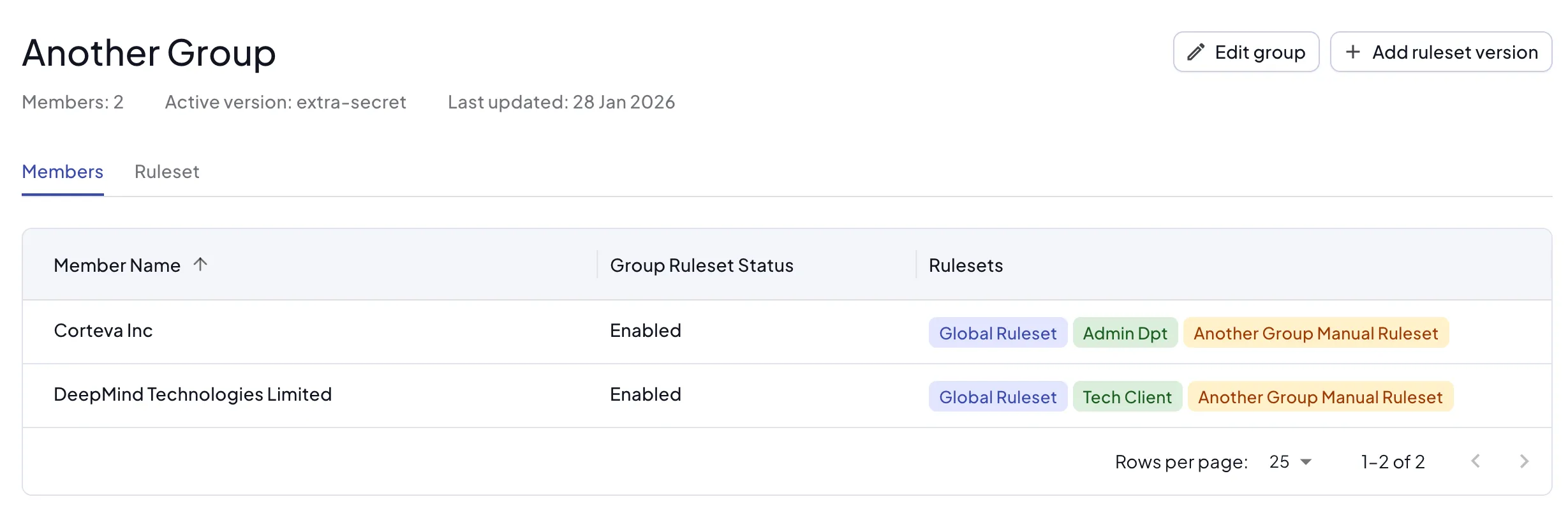
Task: Click the pencil icon in Edit group
Action: [1195, 52]
